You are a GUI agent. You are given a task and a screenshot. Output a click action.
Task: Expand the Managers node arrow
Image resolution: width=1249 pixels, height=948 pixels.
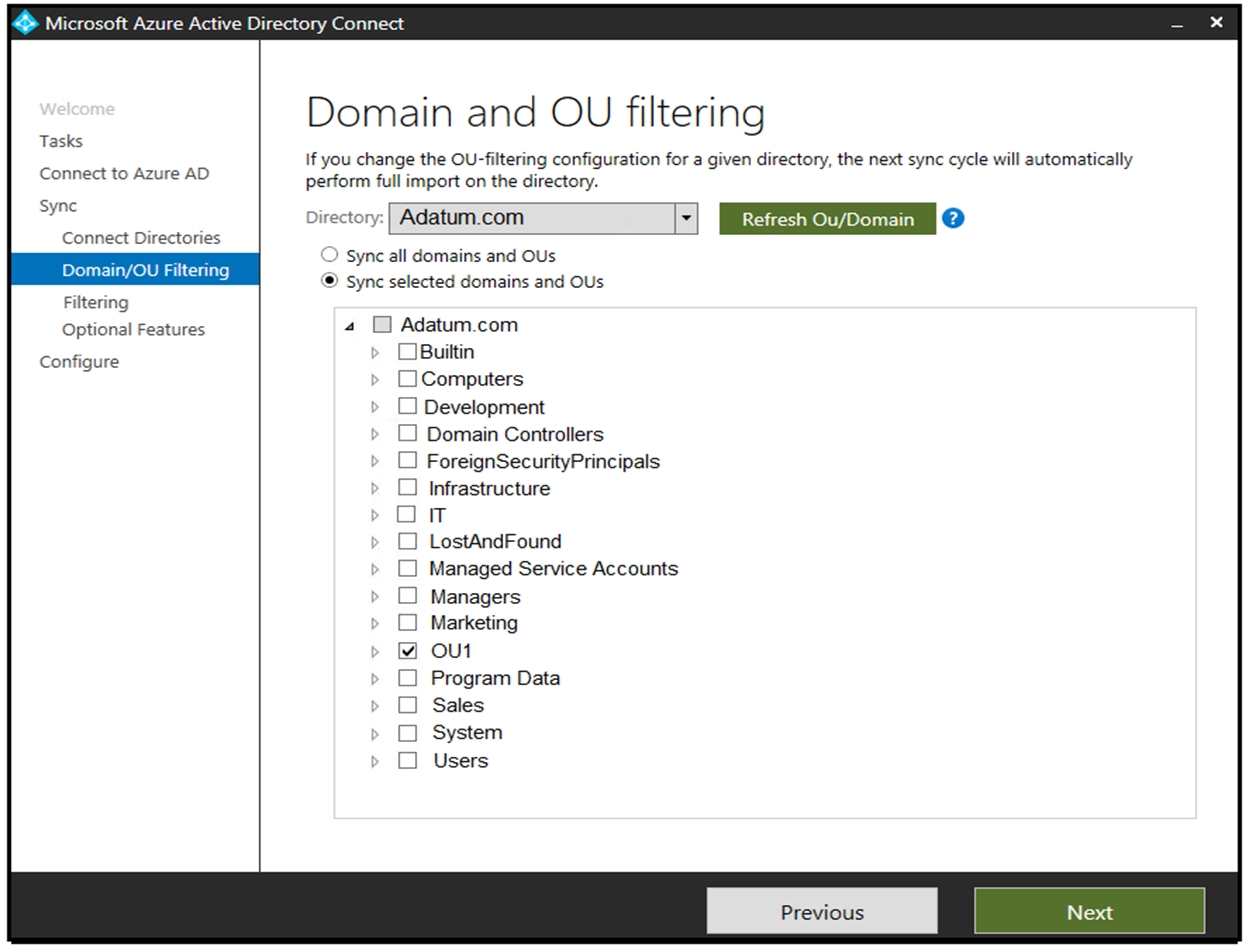(x=375, y=597)
